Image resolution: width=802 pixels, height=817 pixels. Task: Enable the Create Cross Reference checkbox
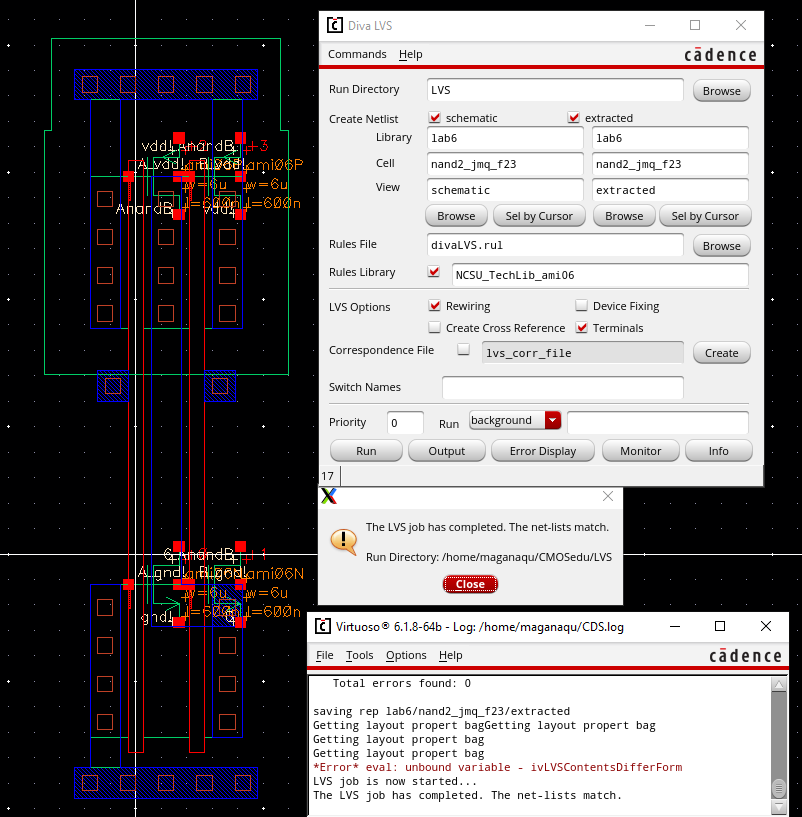(x=434, y=328)
